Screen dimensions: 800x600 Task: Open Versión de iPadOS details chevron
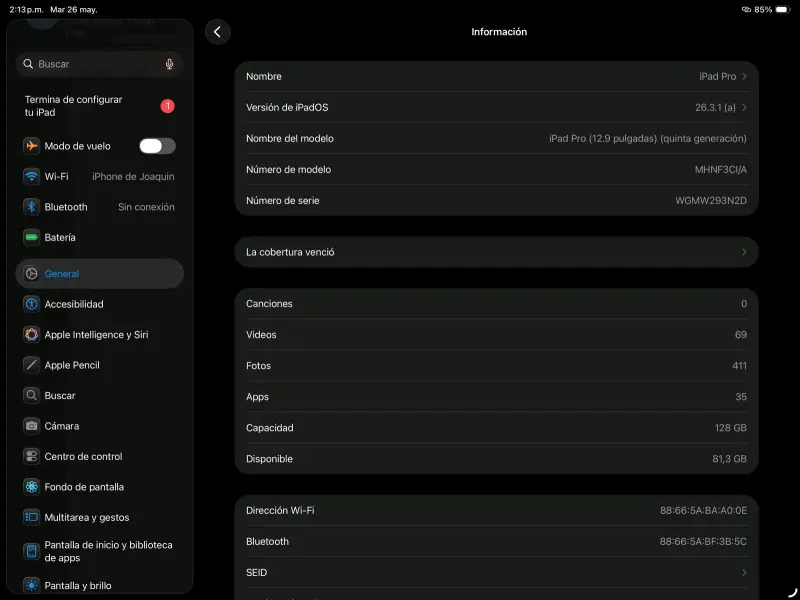click(744, 108)
